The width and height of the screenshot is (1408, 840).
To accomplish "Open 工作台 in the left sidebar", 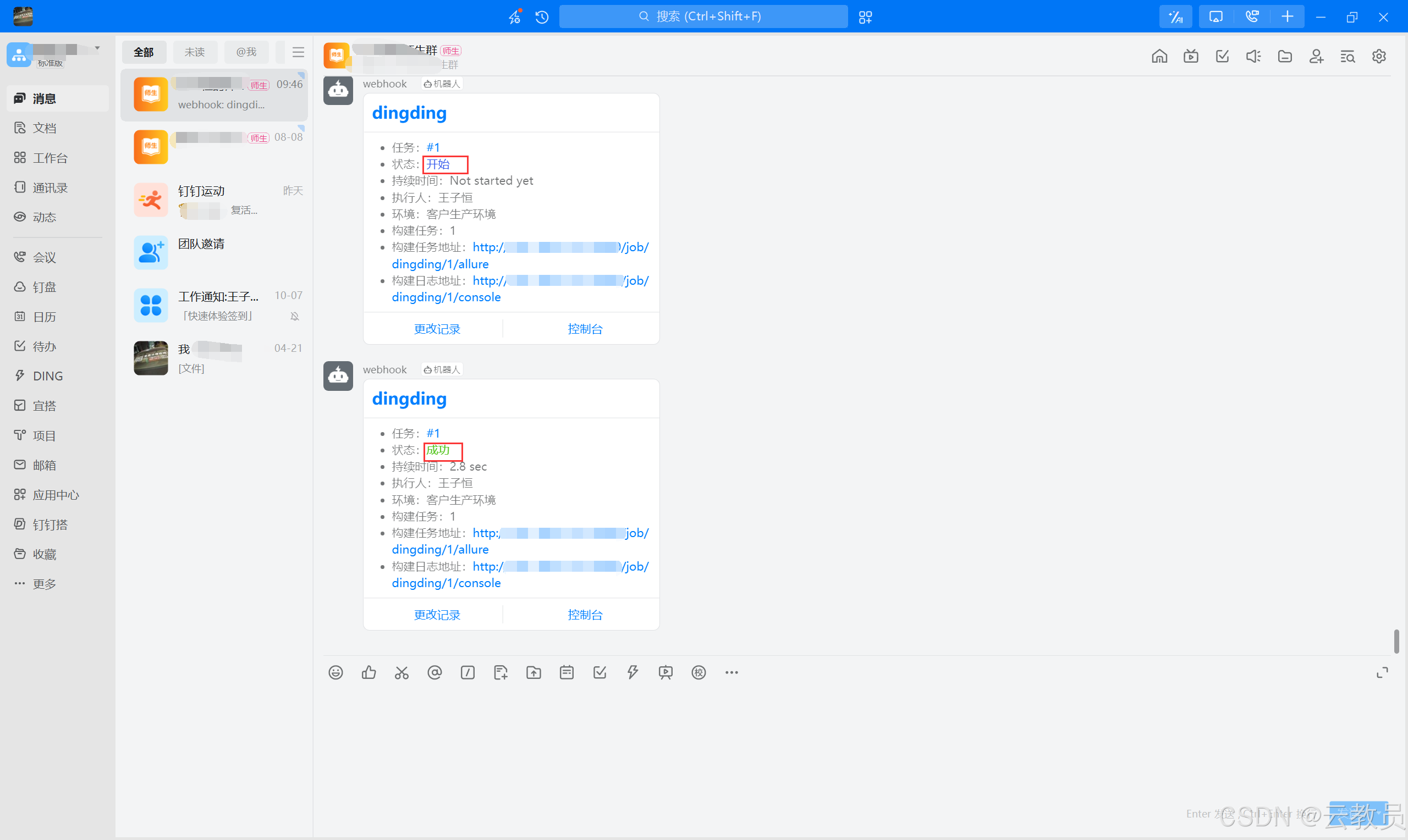I will (x=58, y=158).
